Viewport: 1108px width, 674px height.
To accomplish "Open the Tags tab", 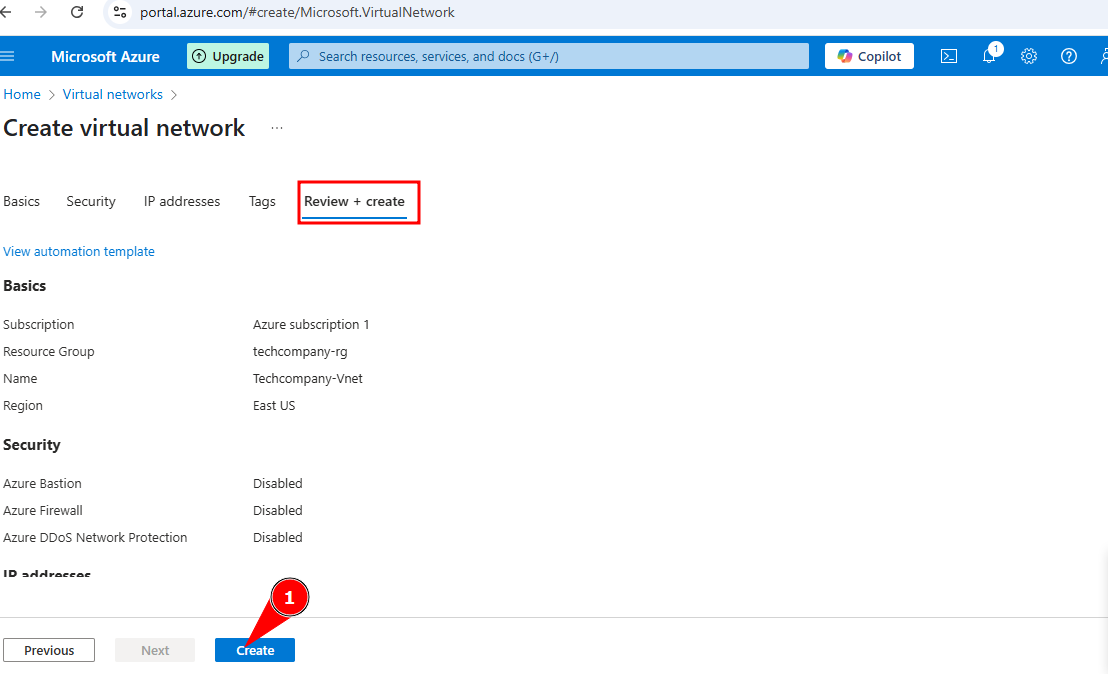I will pos(262,201).
